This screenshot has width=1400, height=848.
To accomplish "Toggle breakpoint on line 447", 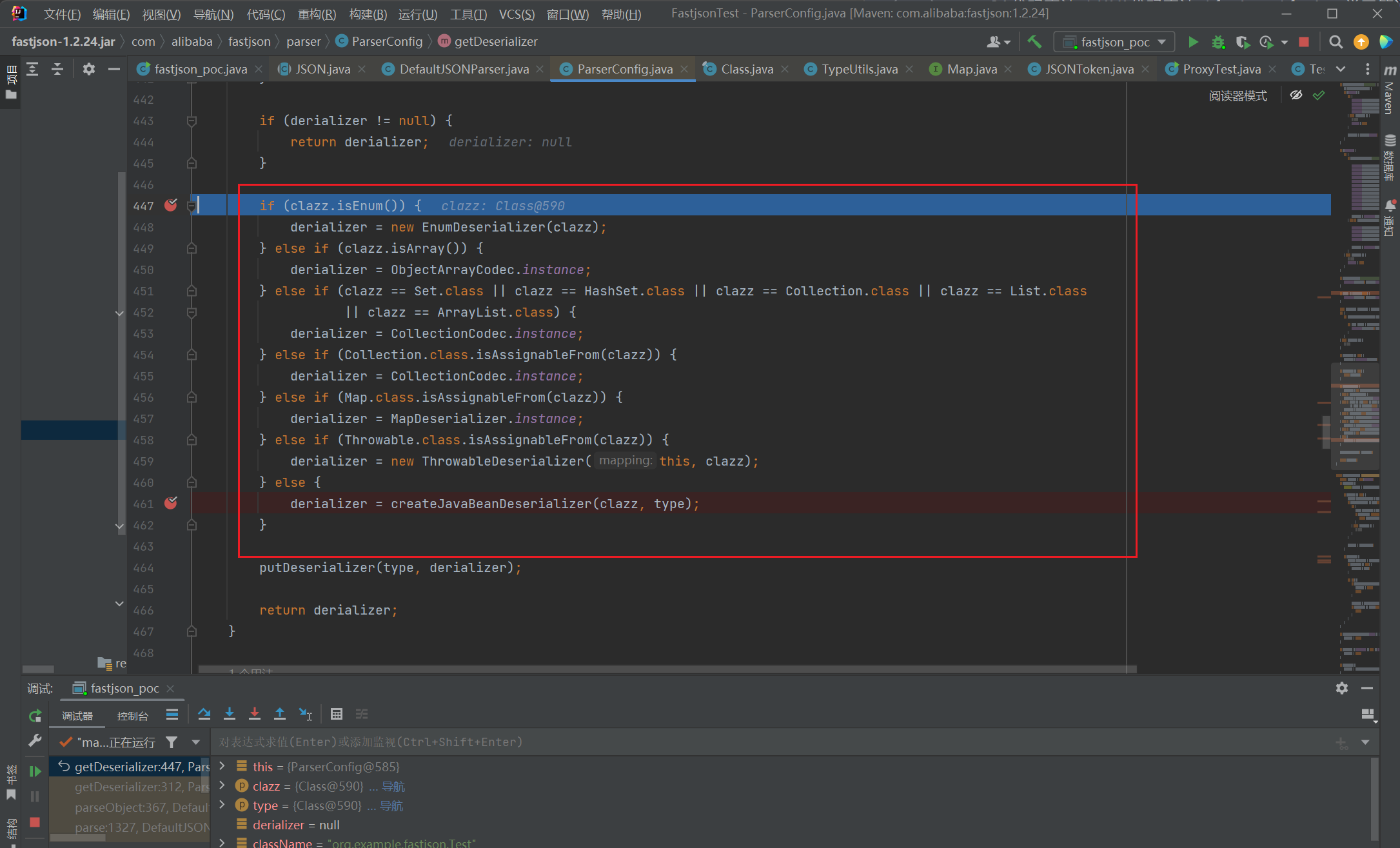I will click(x=171, y=205).
